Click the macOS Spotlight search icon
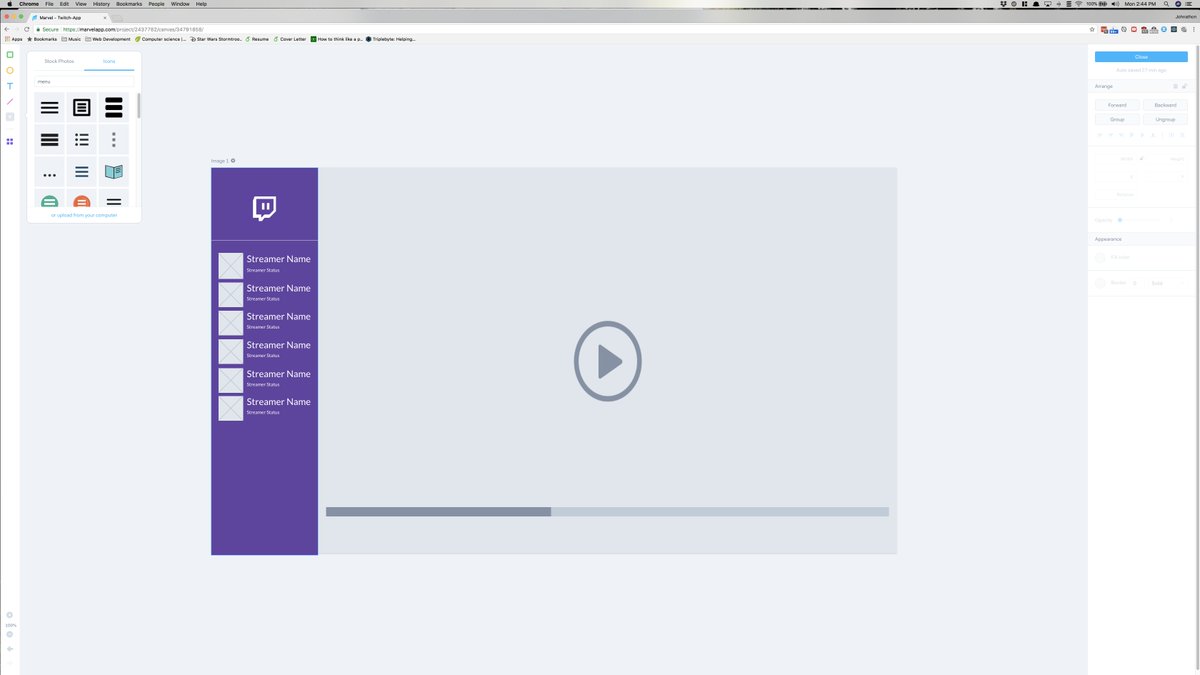Viewport: 1200px width, 675px height. coord(1166,4)
